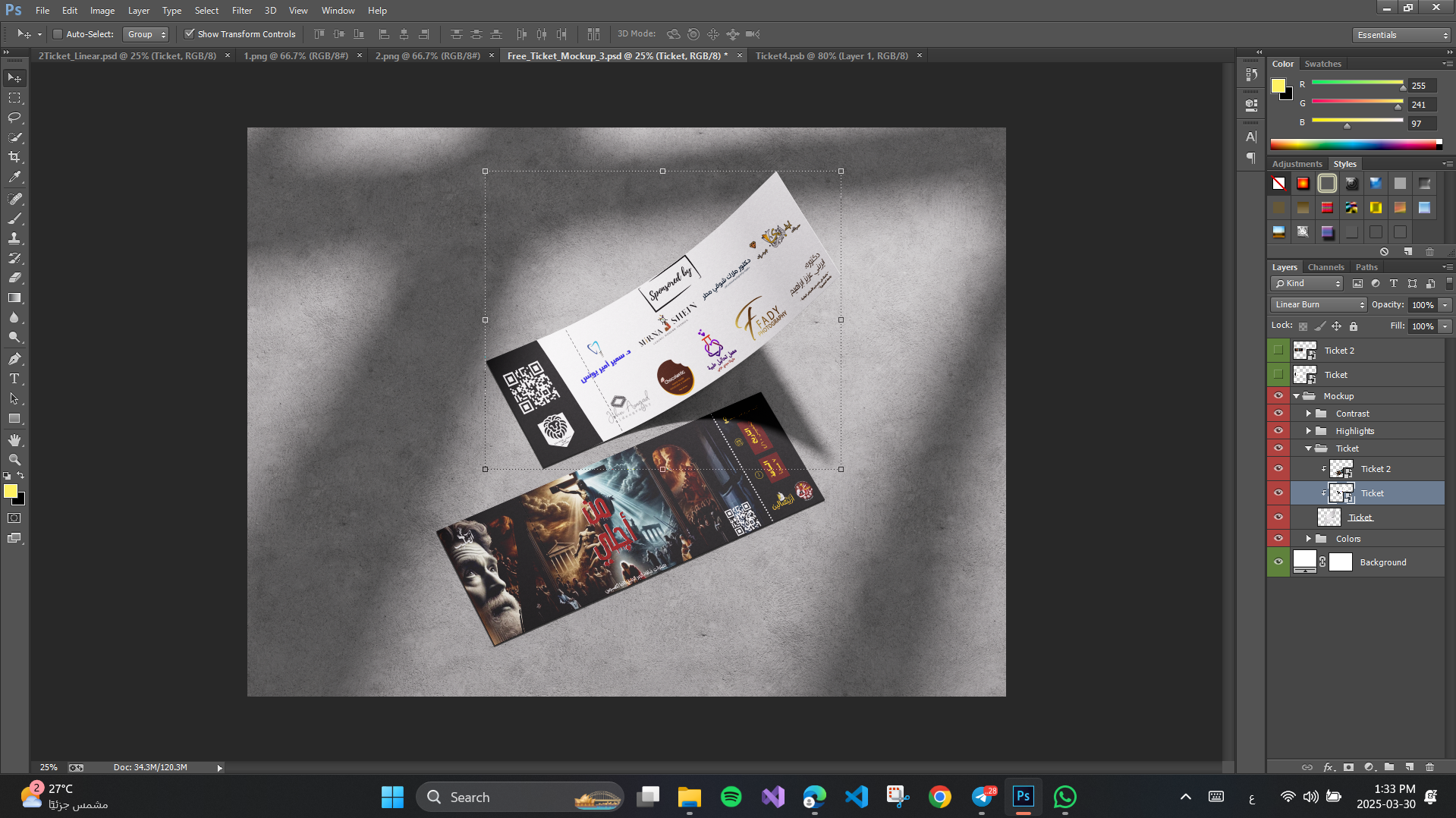Uncheck Show Transform Controls
Viewport: 1456px width, 818px height.
coord(190,34)
